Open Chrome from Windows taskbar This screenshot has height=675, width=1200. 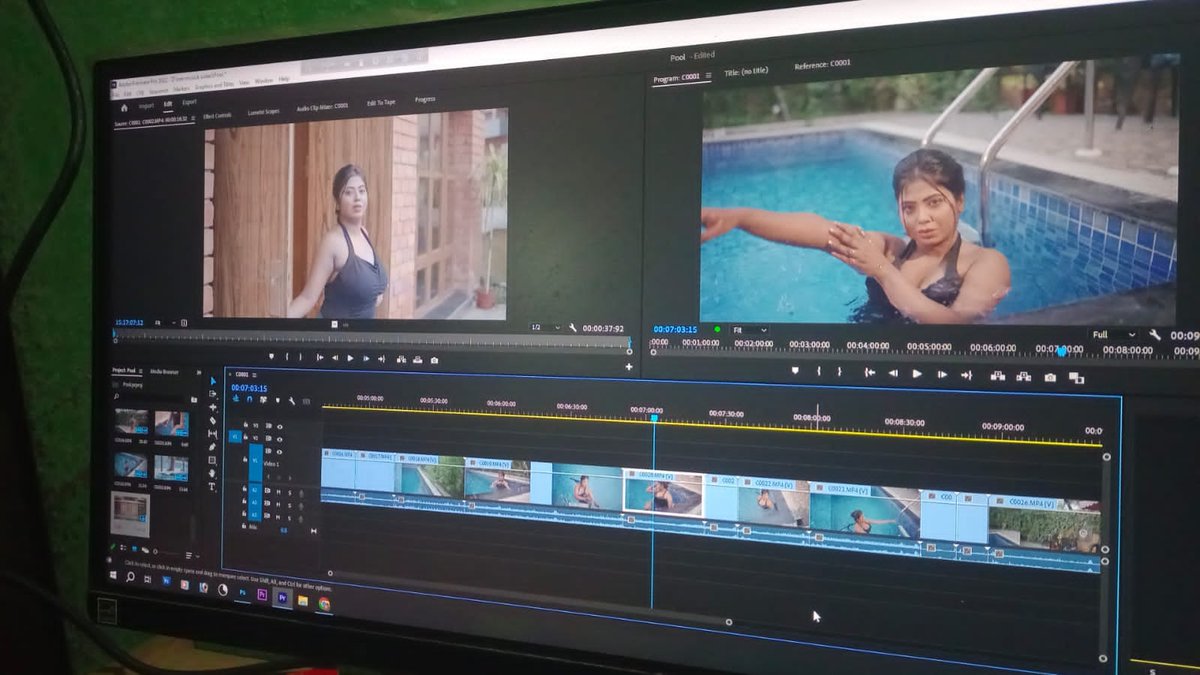324,603
